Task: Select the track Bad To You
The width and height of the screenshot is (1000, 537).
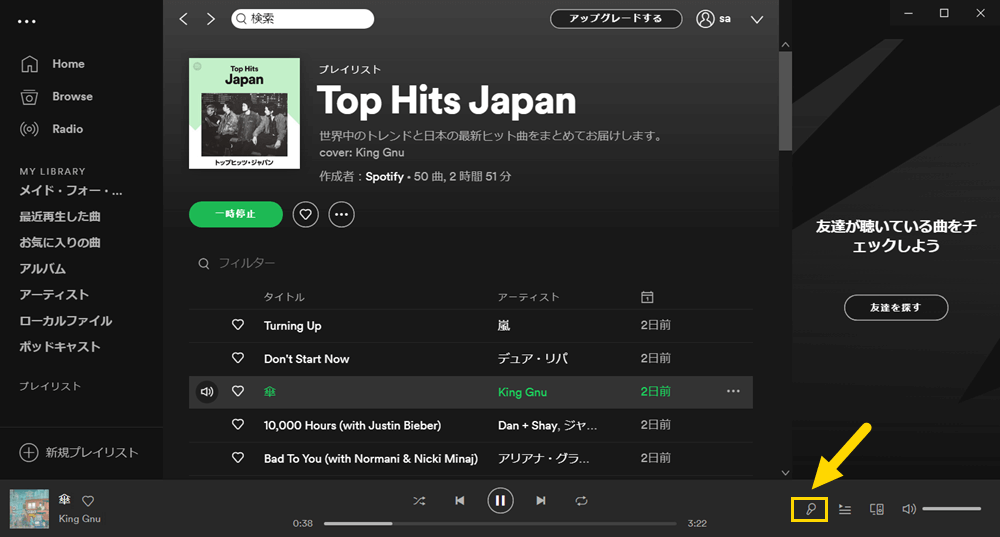Action: click(371, 459)
